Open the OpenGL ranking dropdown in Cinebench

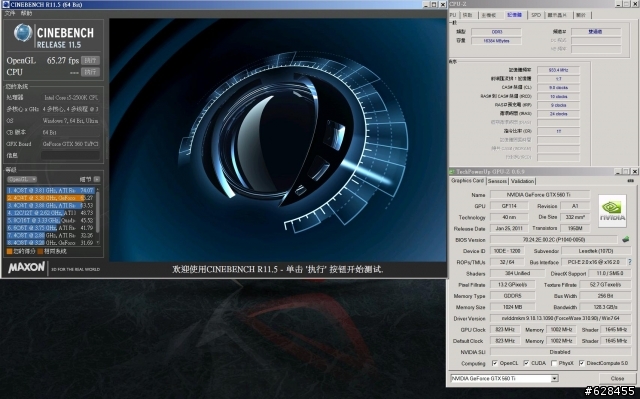click(x=22, y=179)
